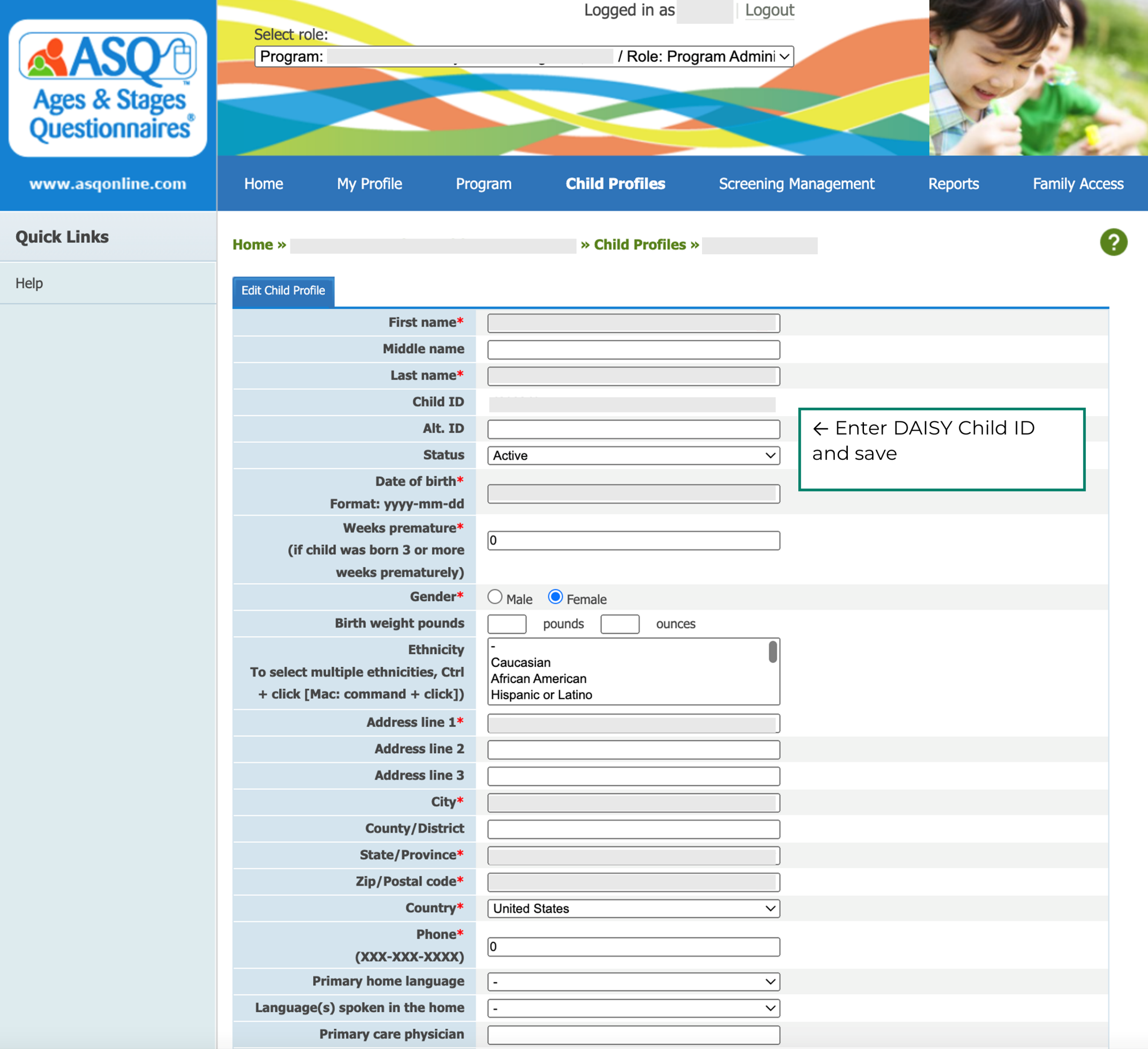Image resolution: width=1148 pixels, height=1049 pixels.
Task: Expand the Language(s) spoken in the home dropdown
Action: tap(633, 1008)
